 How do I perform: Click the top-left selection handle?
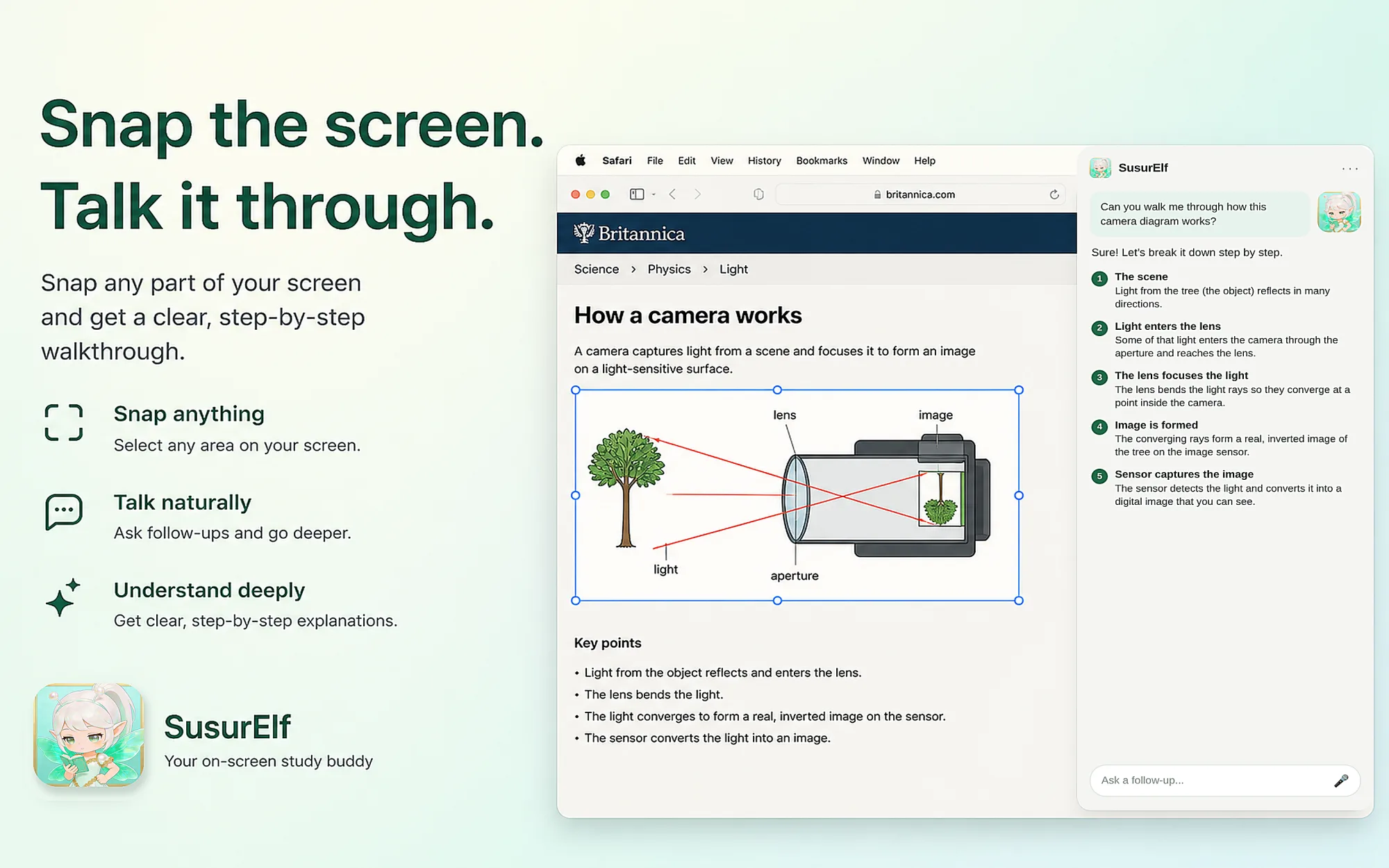click(x=576, y=390)
